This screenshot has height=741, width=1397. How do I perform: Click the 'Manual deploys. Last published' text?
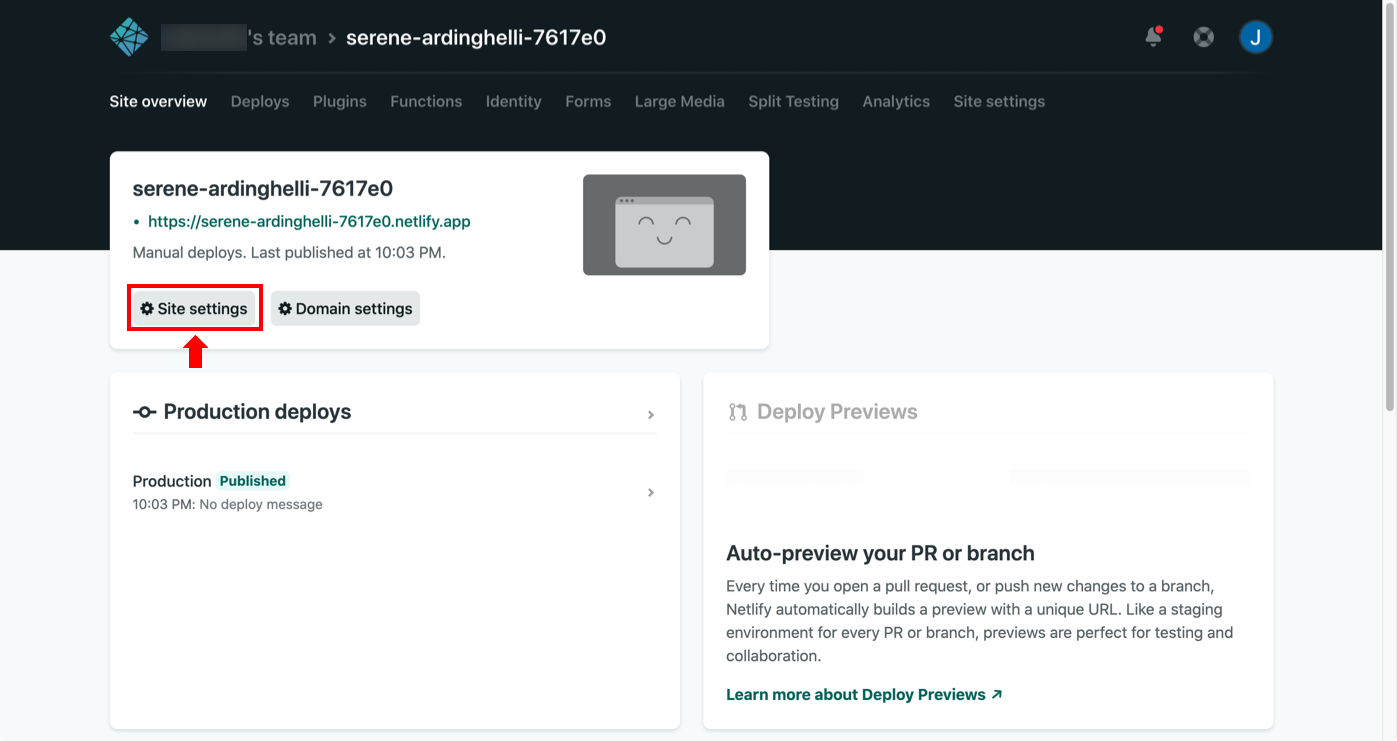(289, 253)
